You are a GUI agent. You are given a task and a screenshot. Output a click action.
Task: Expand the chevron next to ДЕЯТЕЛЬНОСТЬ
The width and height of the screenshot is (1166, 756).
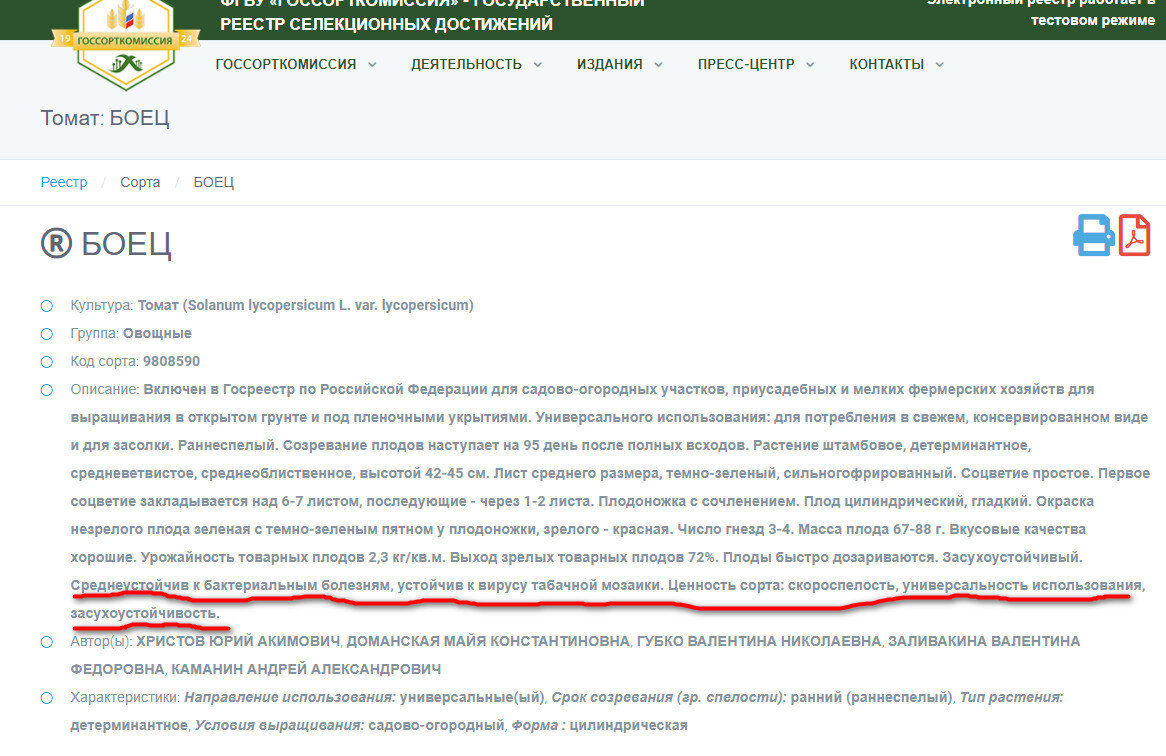(537, 65)
